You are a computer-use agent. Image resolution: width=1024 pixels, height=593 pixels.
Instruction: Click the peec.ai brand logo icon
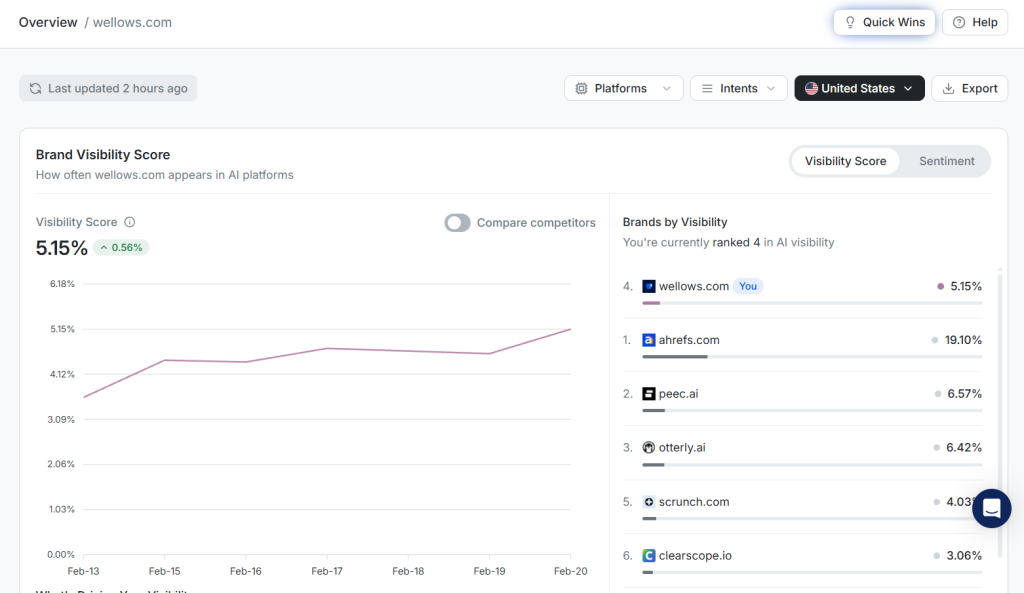(649, 394)
